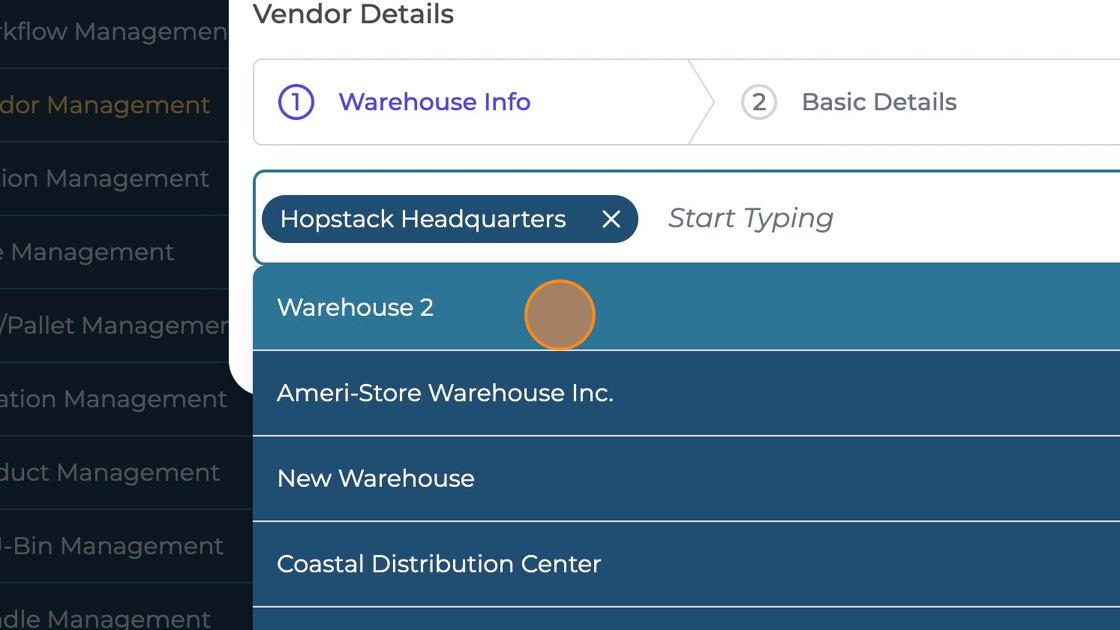This screenshot has width=1120, height=630.
Task: Click sidebar item directly above Product Management
Action: [114, 399]
